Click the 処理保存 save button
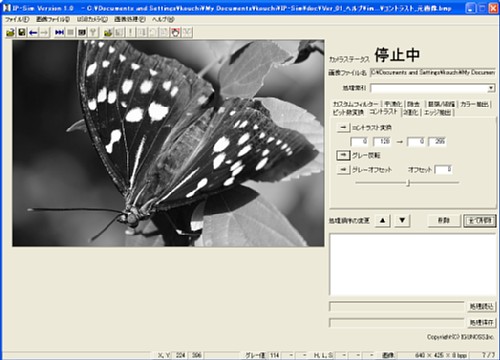The width and height of the screenshot is (500, 360). (x=481, y=322)
